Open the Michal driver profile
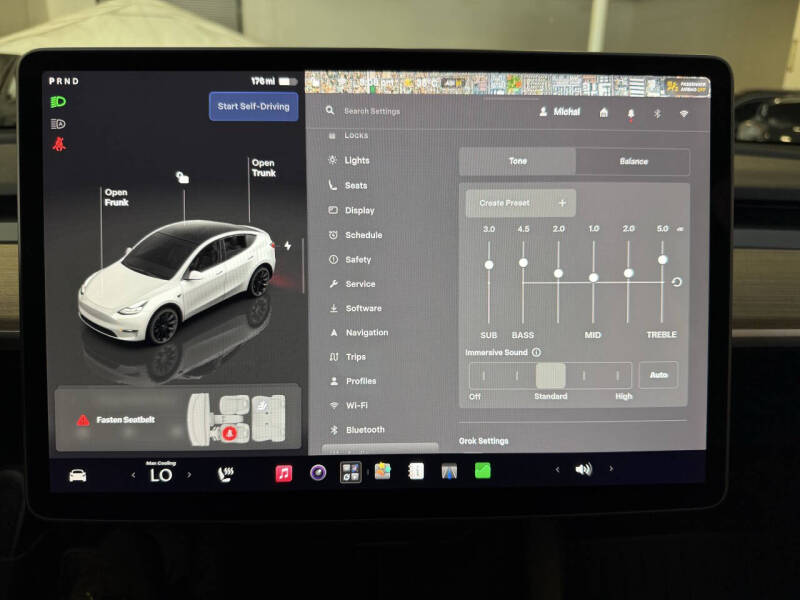 point(560,112)
